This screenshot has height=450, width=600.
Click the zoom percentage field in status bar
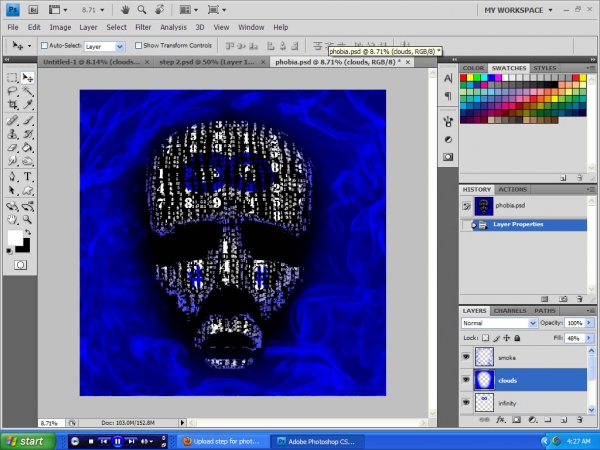(x=51, y=423)
